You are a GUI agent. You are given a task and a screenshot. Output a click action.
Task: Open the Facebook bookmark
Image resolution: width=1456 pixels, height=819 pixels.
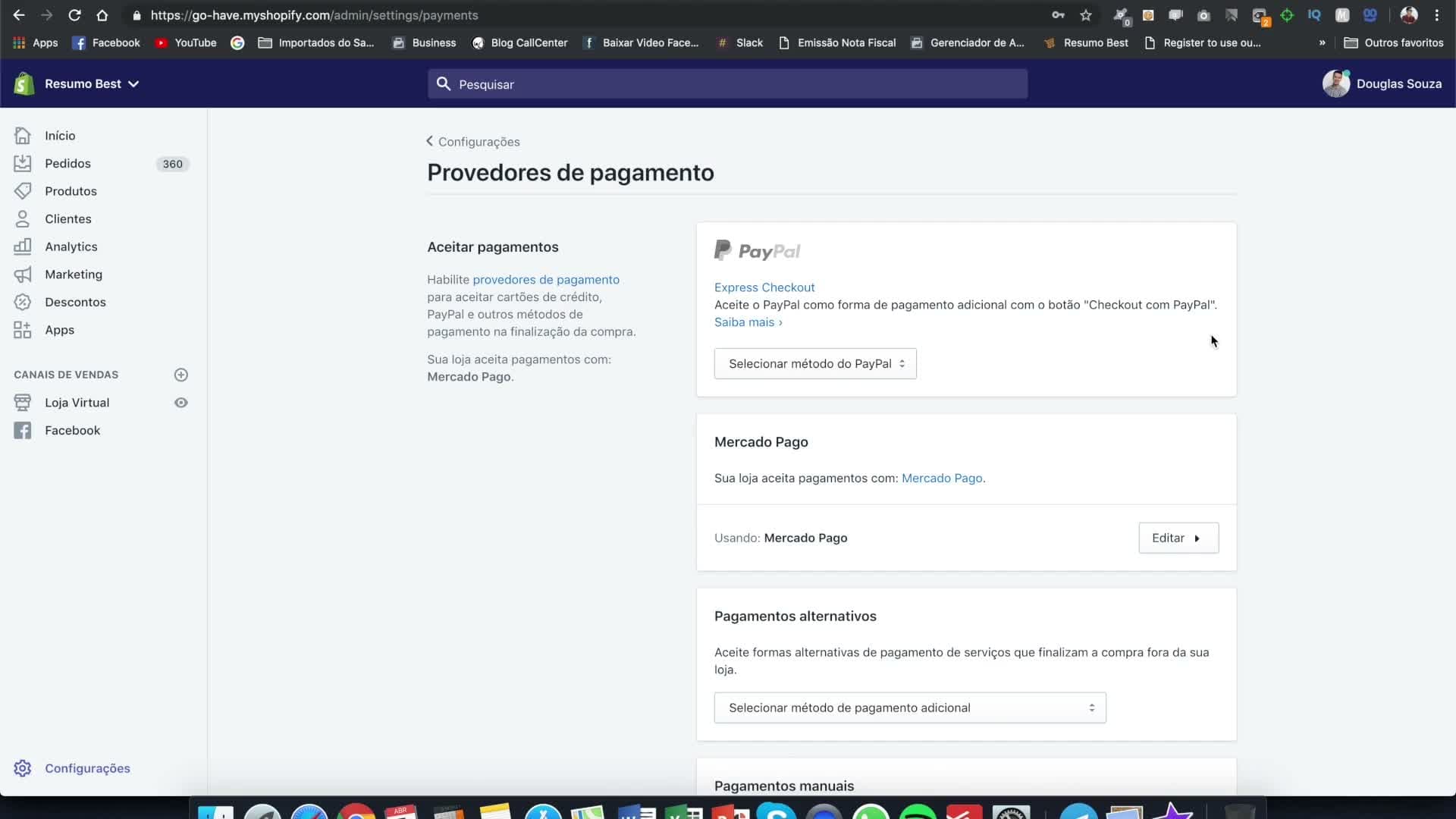(106, 42)
